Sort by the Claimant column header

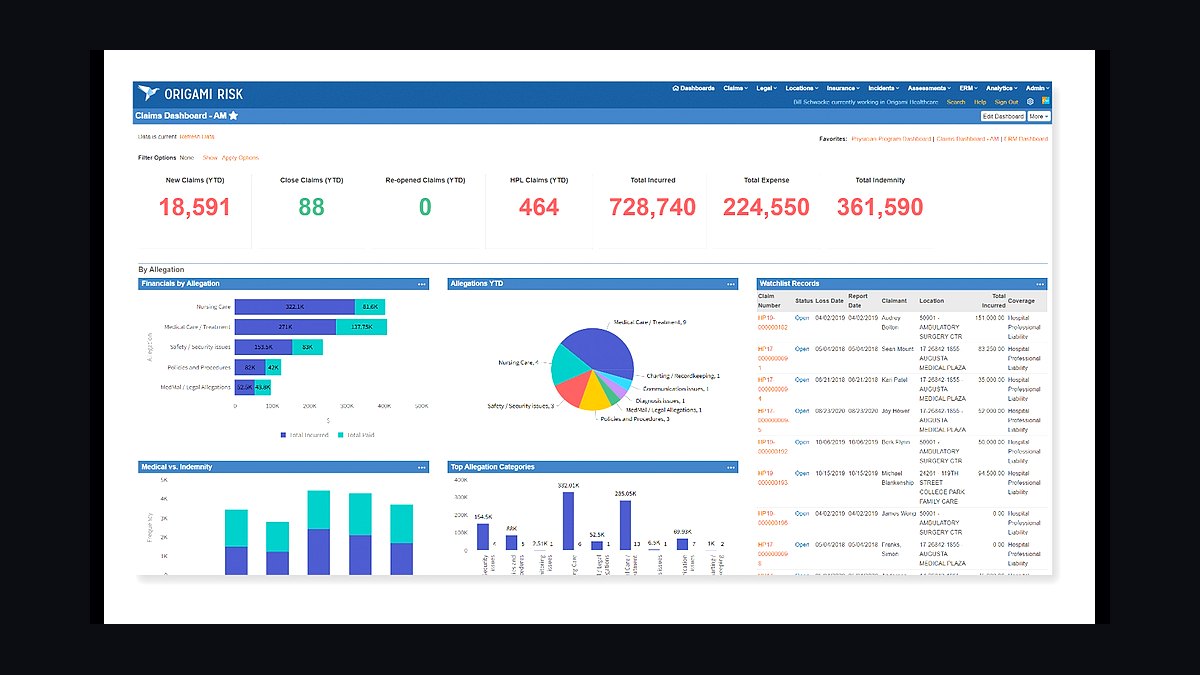point(894,300)
